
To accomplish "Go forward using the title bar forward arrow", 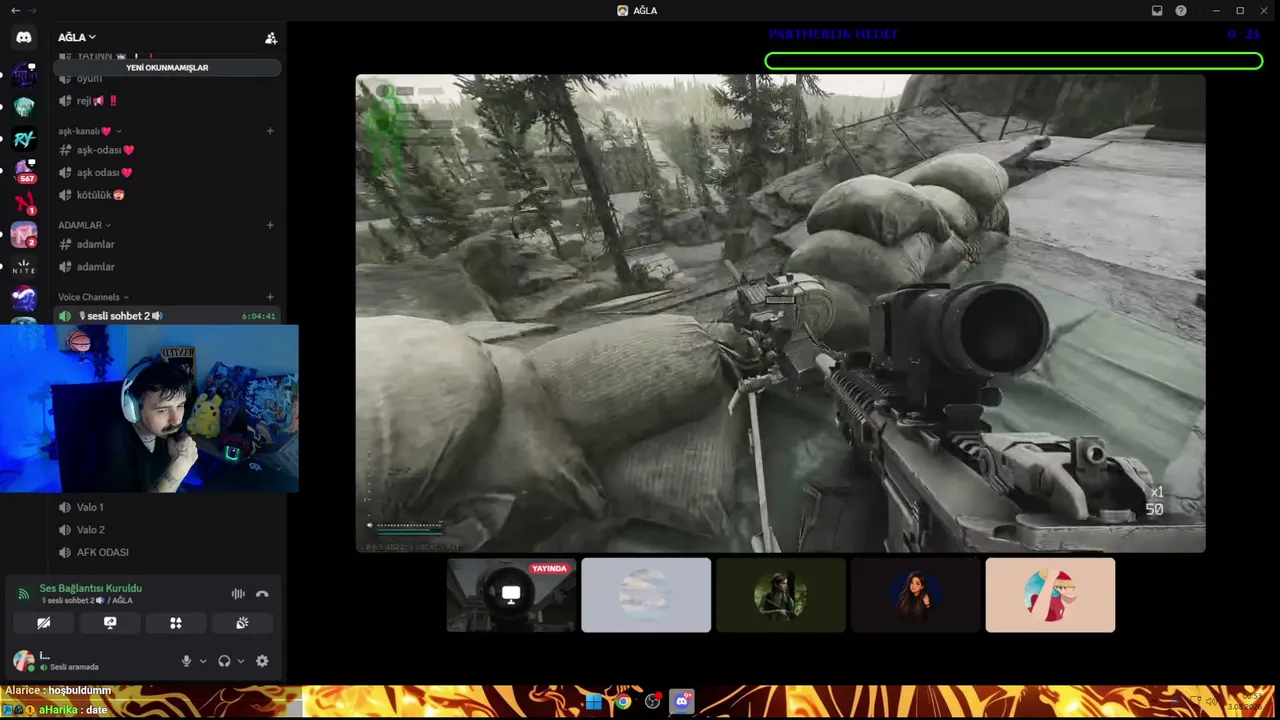I will pos(30,11).
